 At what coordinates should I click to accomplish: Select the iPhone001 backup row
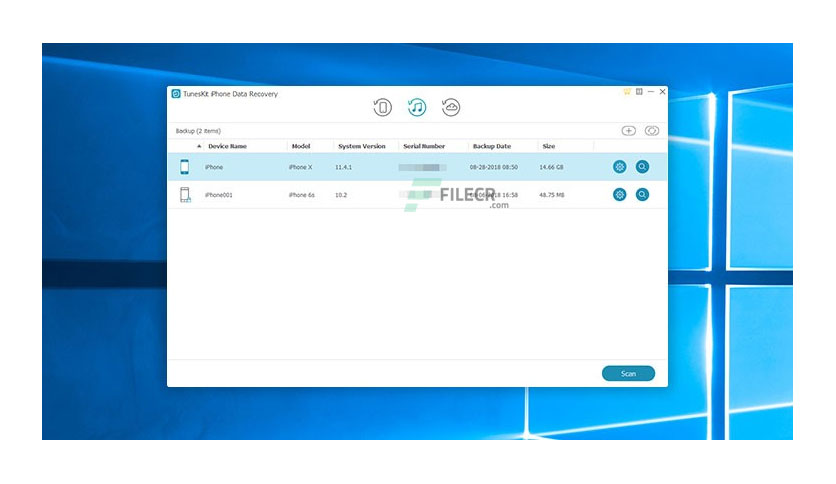pyautogui.click(x=417, y=195)
